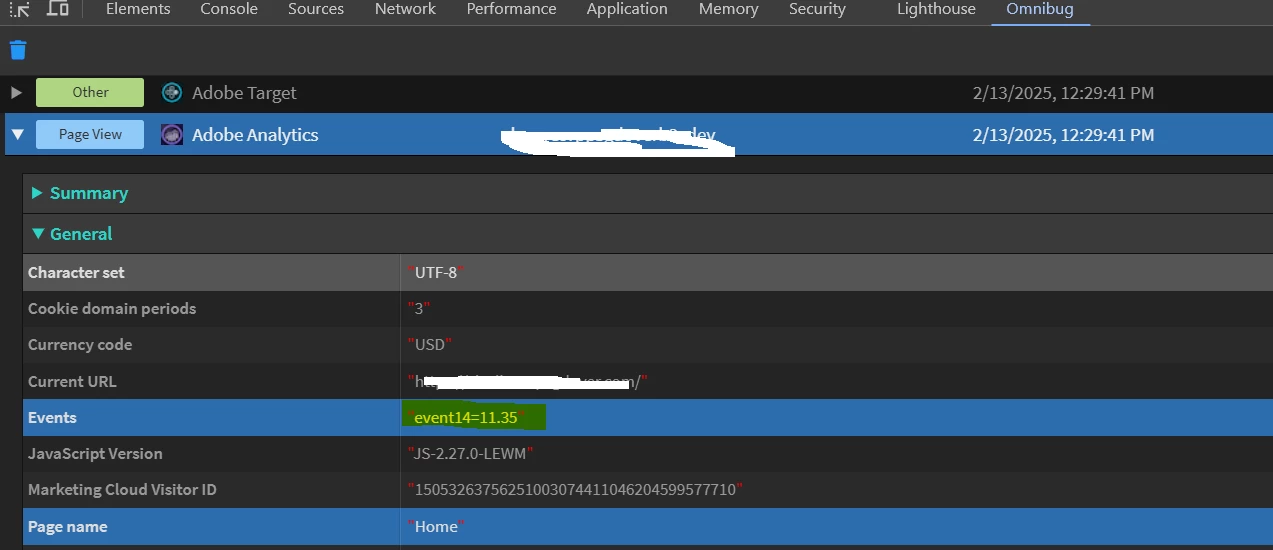The height and width of the screenshot is (550, 1273).
Task: Click the green Other badge
Action: point(90,92)
